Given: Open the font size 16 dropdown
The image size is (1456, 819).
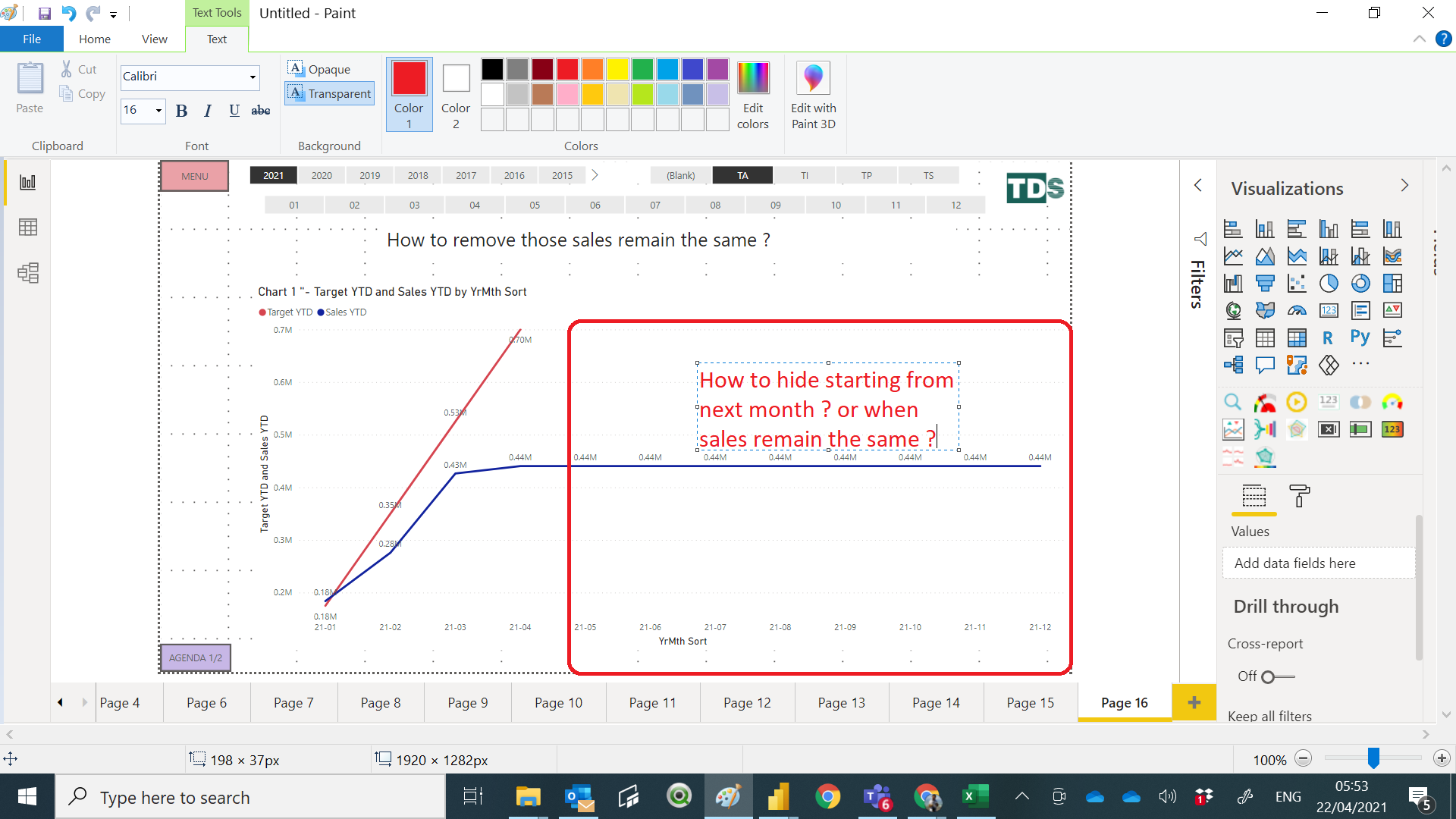Looking at the screenshot, I should (158, 111).
